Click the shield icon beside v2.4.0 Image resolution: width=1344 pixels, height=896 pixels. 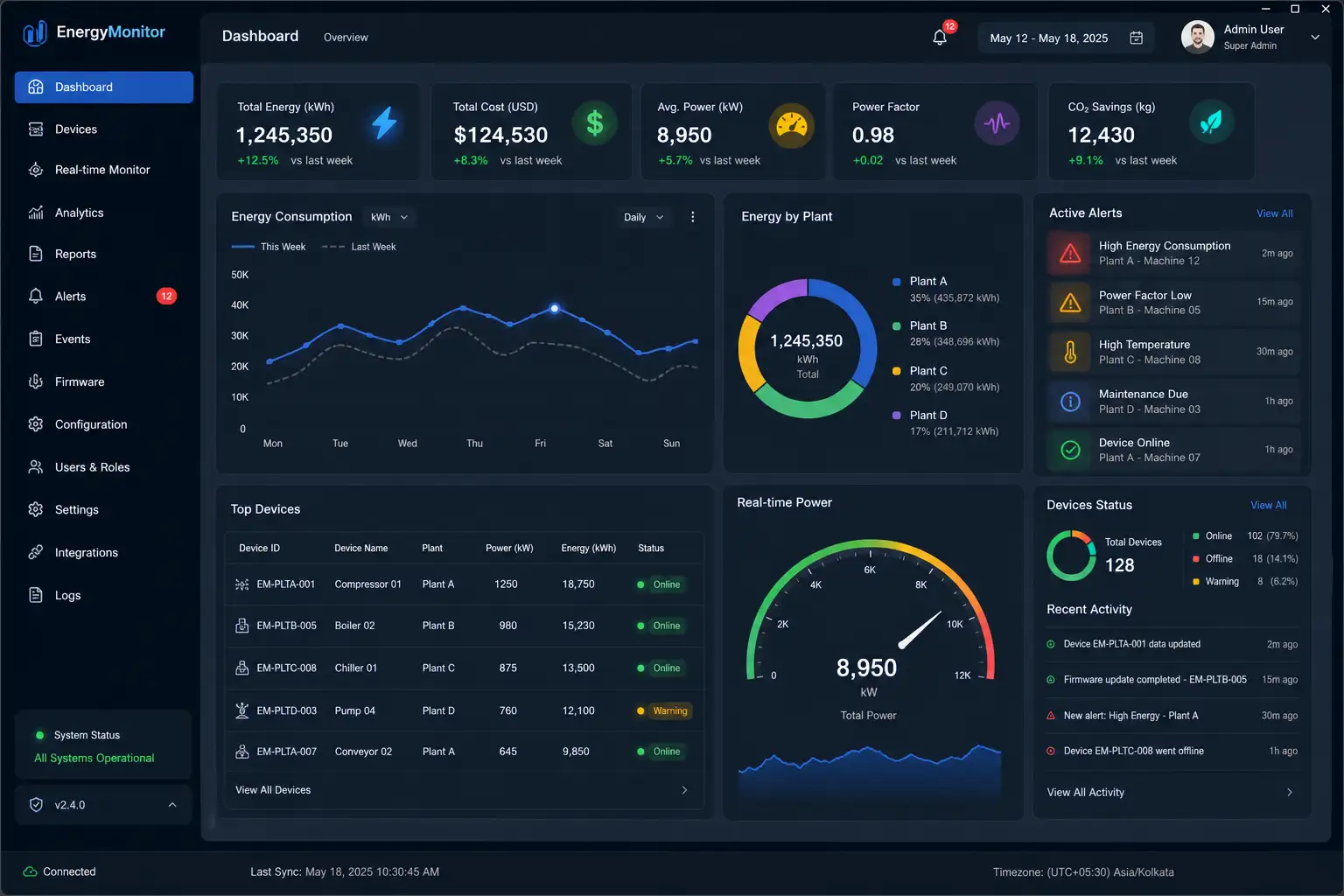pos(36,805)
